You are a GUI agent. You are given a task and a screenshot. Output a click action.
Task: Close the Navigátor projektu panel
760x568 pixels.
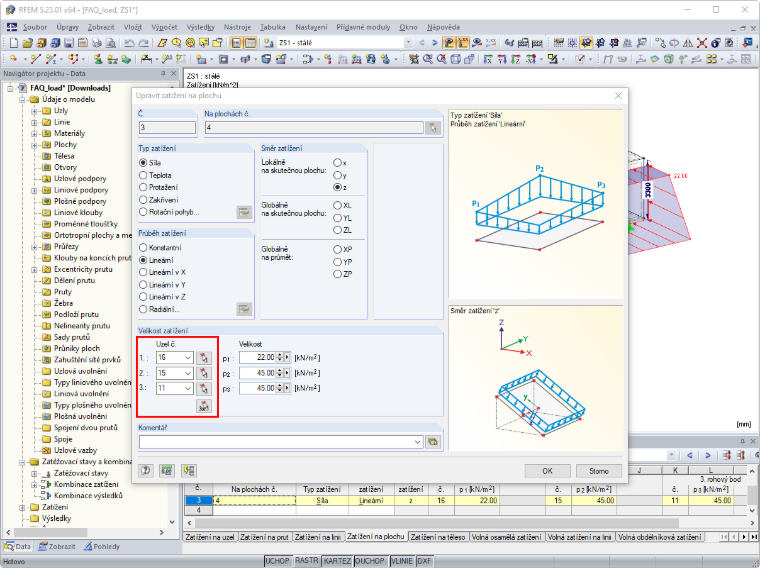pos(174,74)
